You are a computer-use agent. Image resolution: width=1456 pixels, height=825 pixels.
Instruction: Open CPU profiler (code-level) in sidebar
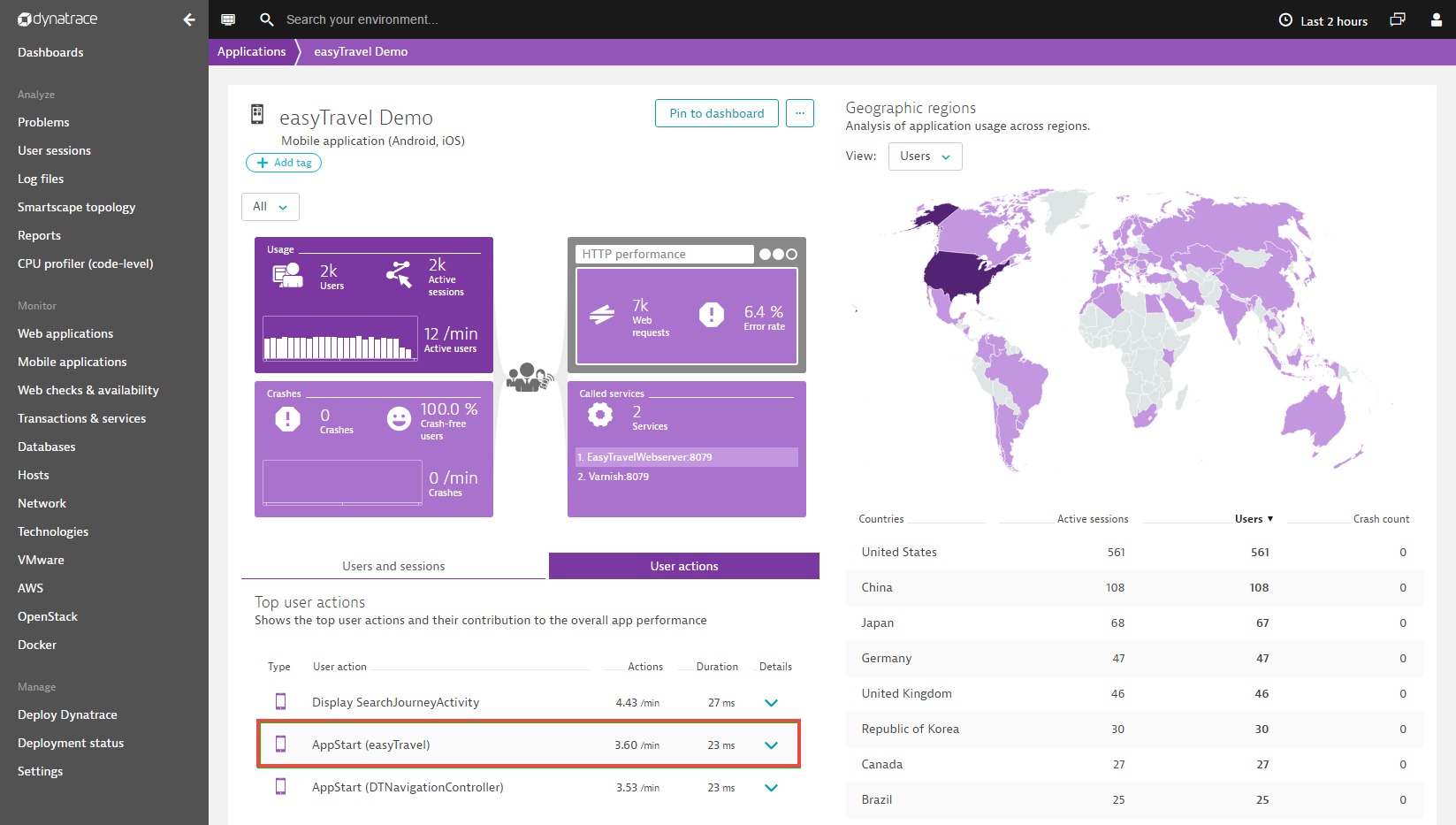point(86,264)
